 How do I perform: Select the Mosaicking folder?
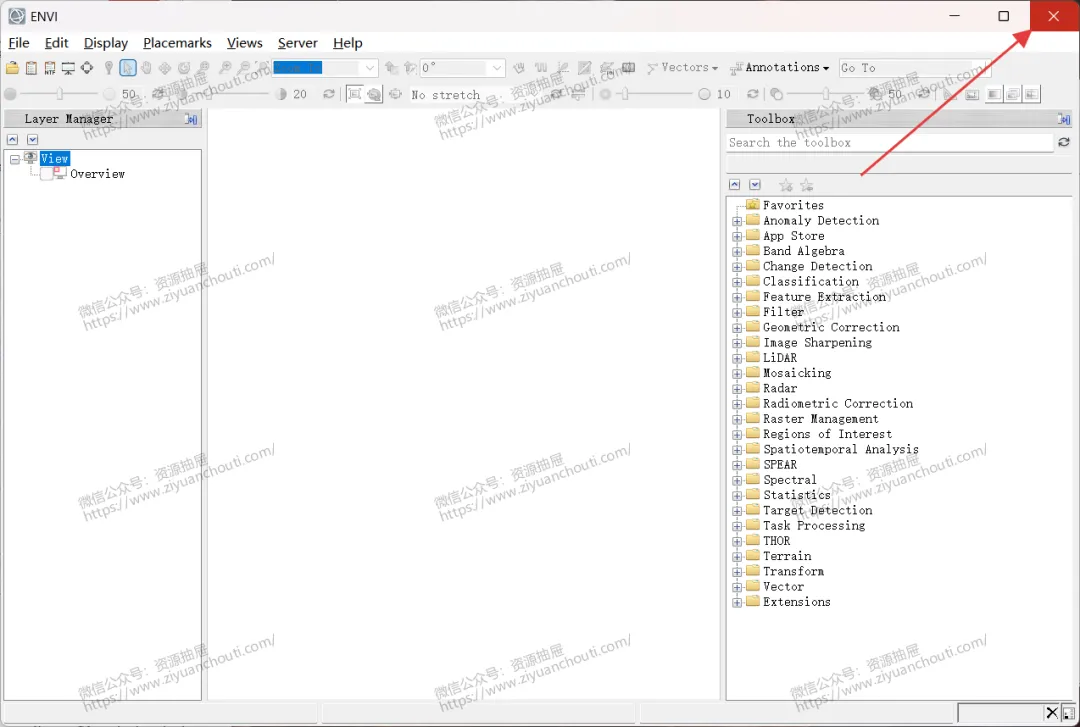tap(797, 373)
